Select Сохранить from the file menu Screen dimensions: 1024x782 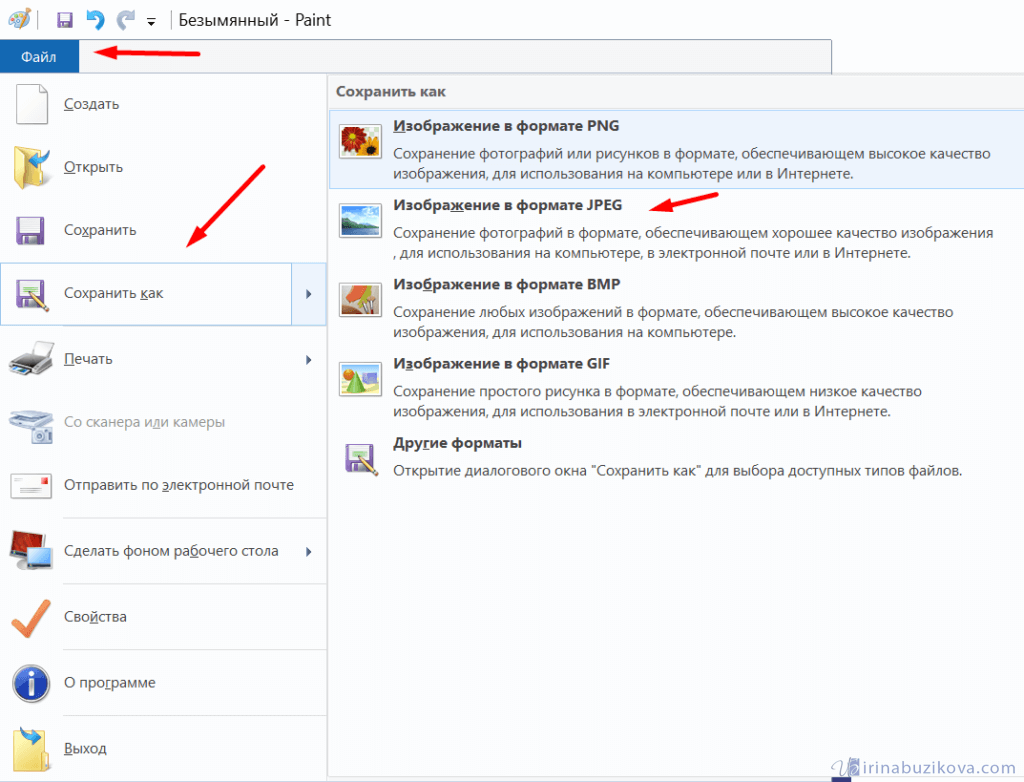(99, 230)
